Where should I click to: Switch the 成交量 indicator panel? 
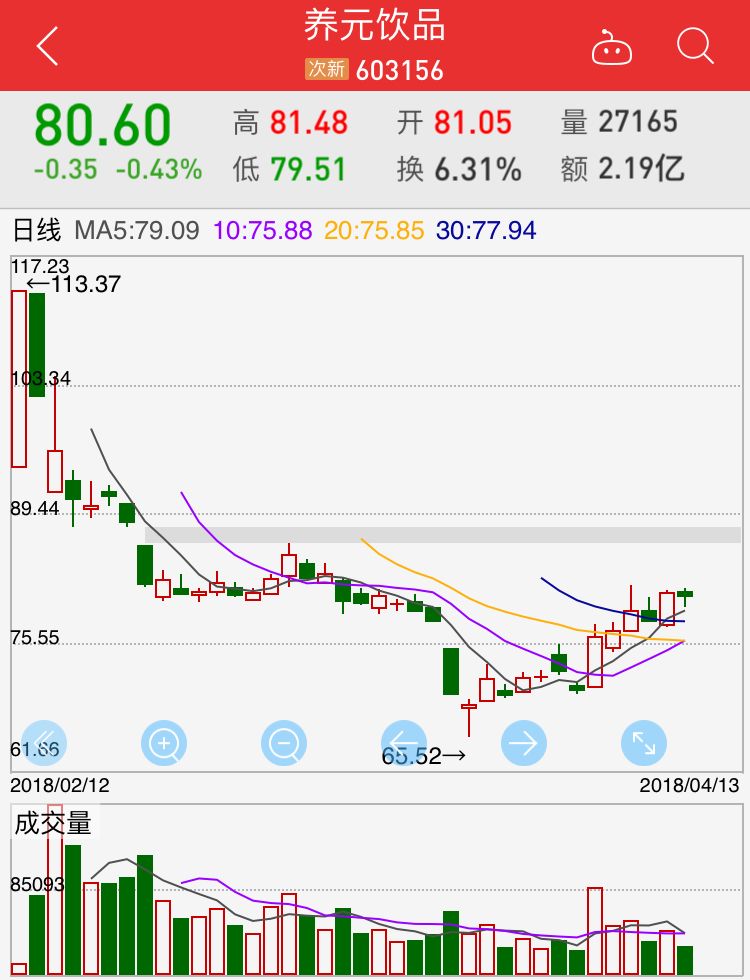(52, 824)
